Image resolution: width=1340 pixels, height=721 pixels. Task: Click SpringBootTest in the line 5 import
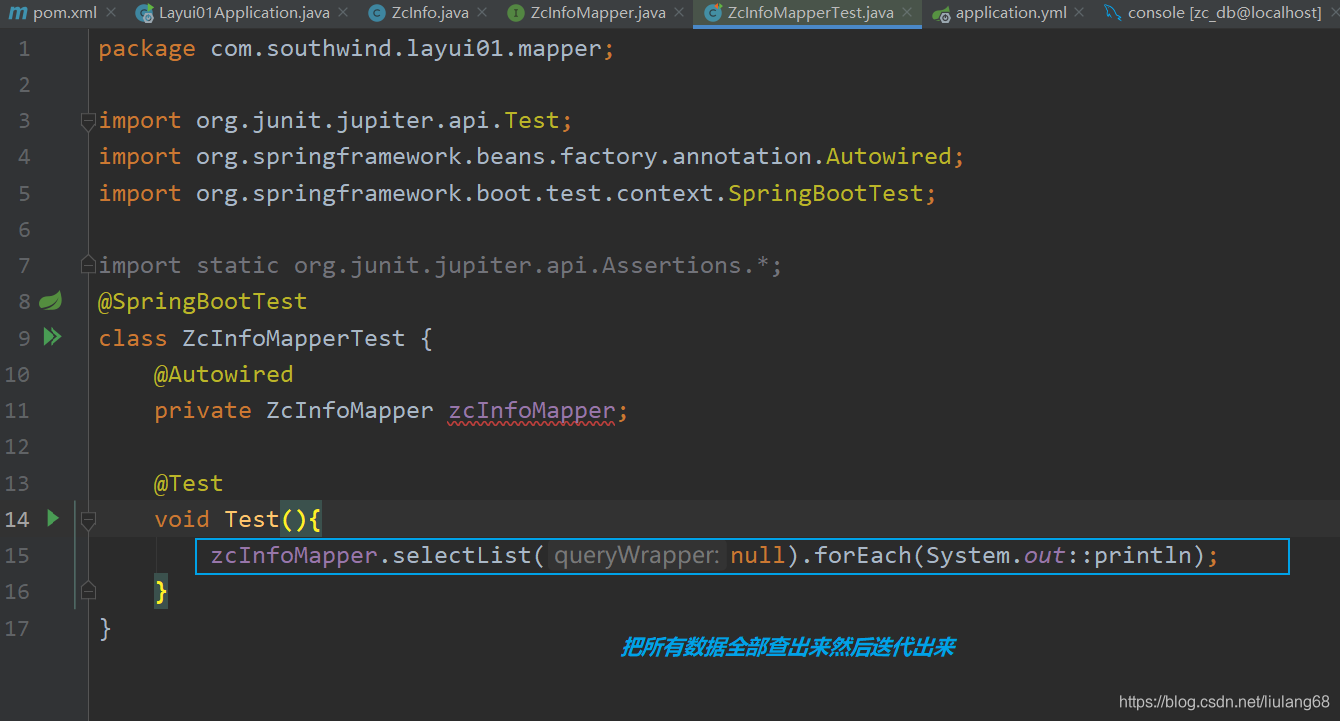pyautogui.click(x=826, y=193)
